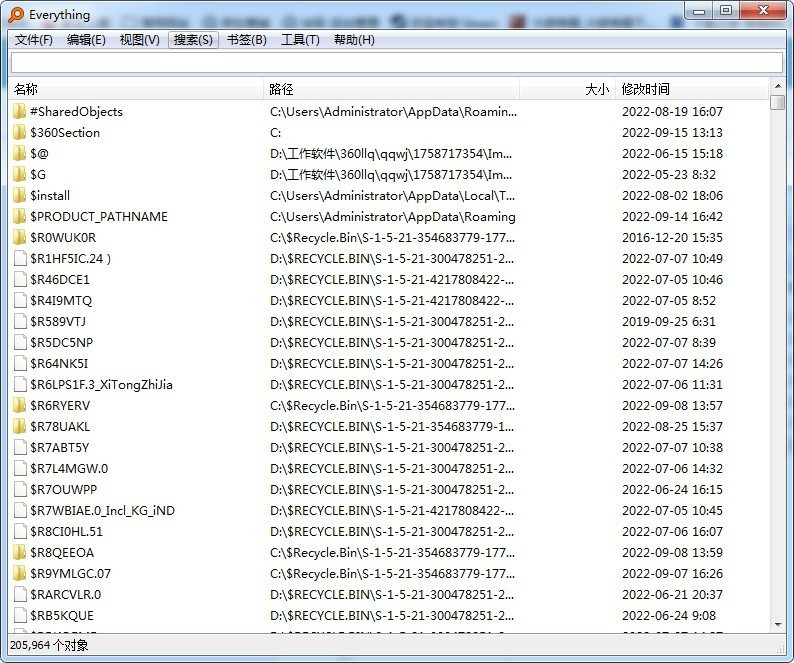This screenshot has width=794, height=663.
Task: Click the #SharedObjects folder icon
Action: 19,111
